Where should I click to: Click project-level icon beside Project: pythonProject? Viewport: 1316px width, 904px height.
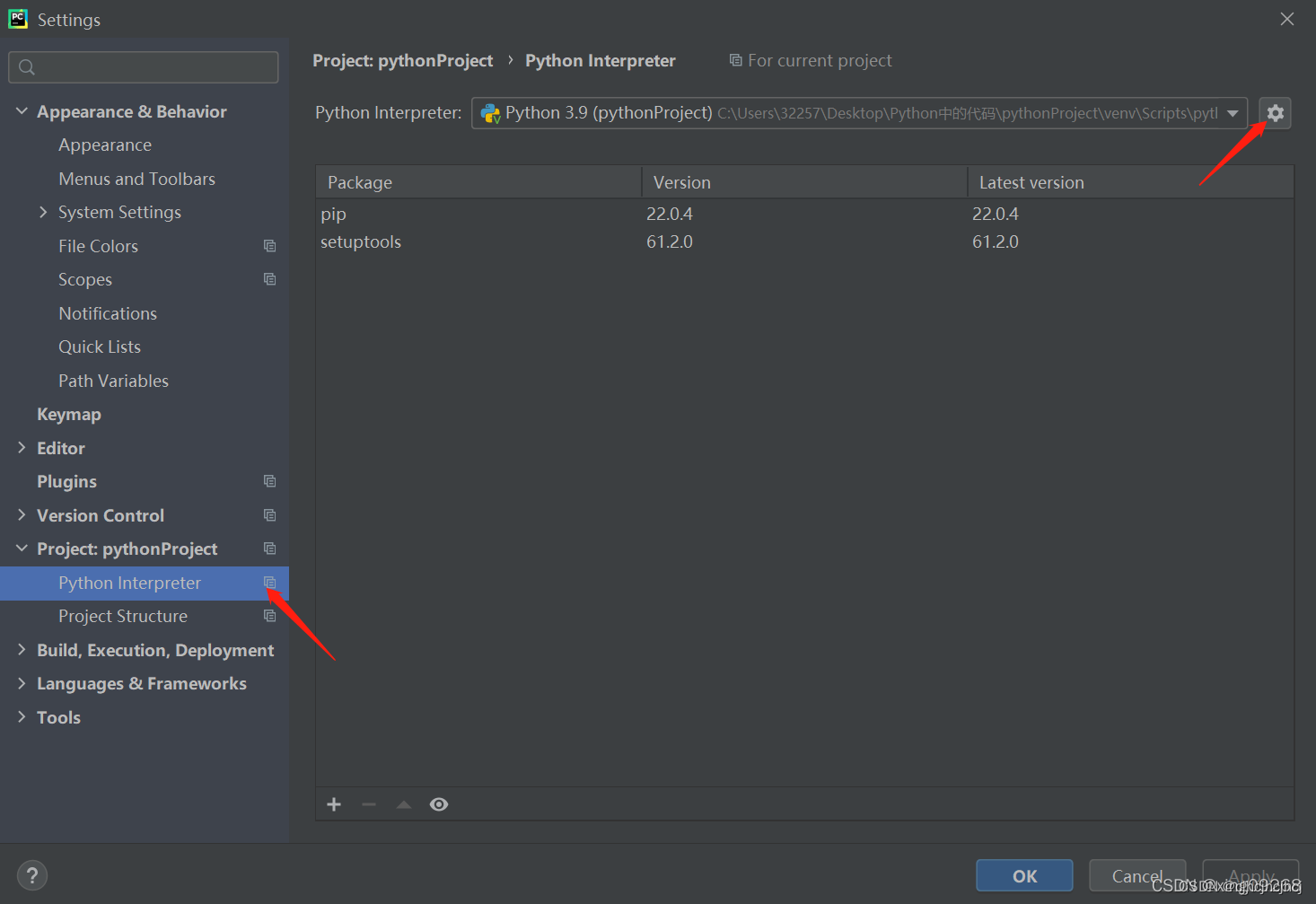[x=269, y=549]
